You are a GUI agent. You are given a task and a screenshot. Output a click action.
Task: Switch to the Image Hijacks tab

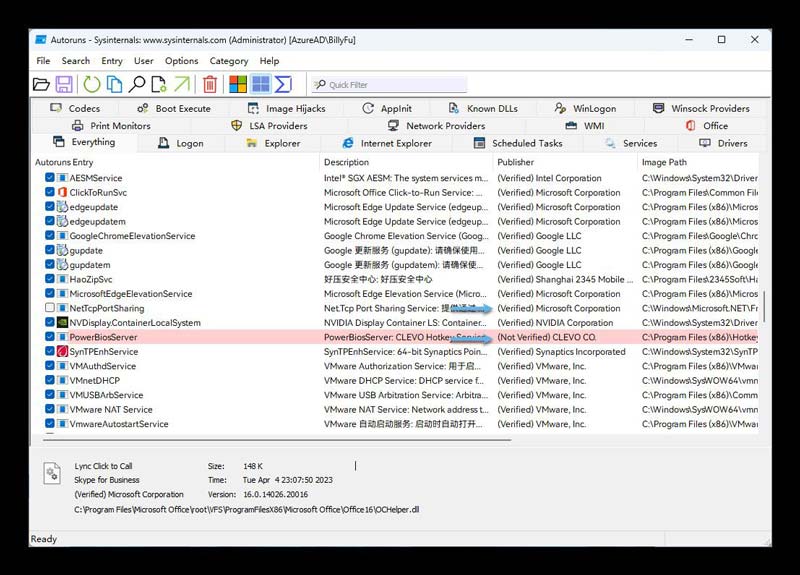[x=286, y=109]
